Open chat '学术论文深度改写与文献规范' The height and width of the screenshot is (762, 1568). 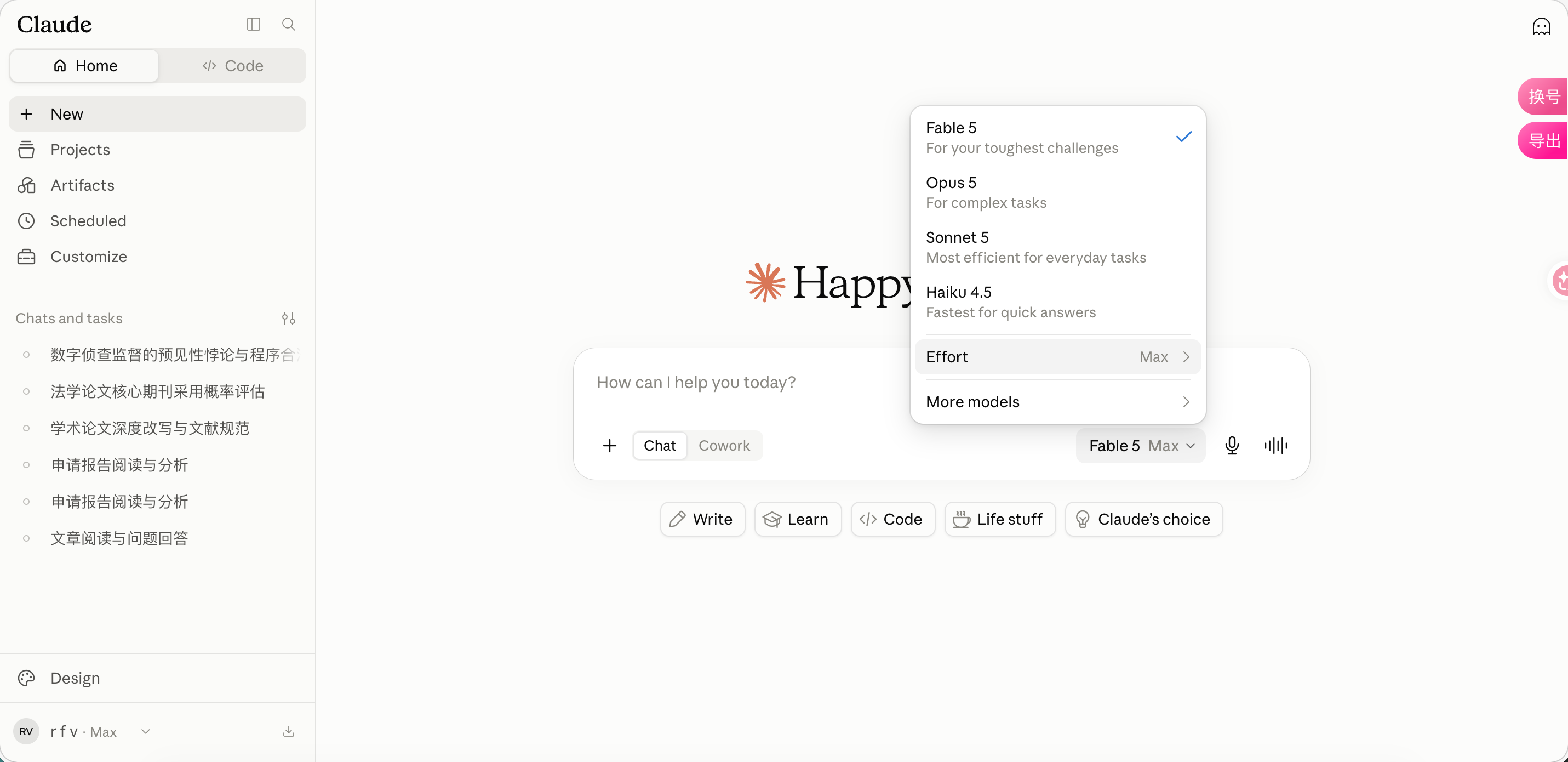click(x=157, y=428)
